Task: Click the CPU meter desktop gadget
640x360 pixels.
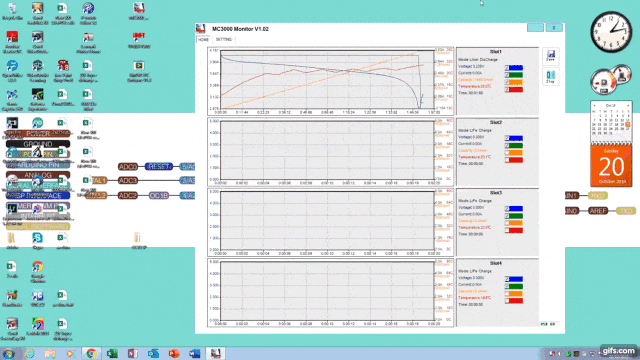Action: 611,79
